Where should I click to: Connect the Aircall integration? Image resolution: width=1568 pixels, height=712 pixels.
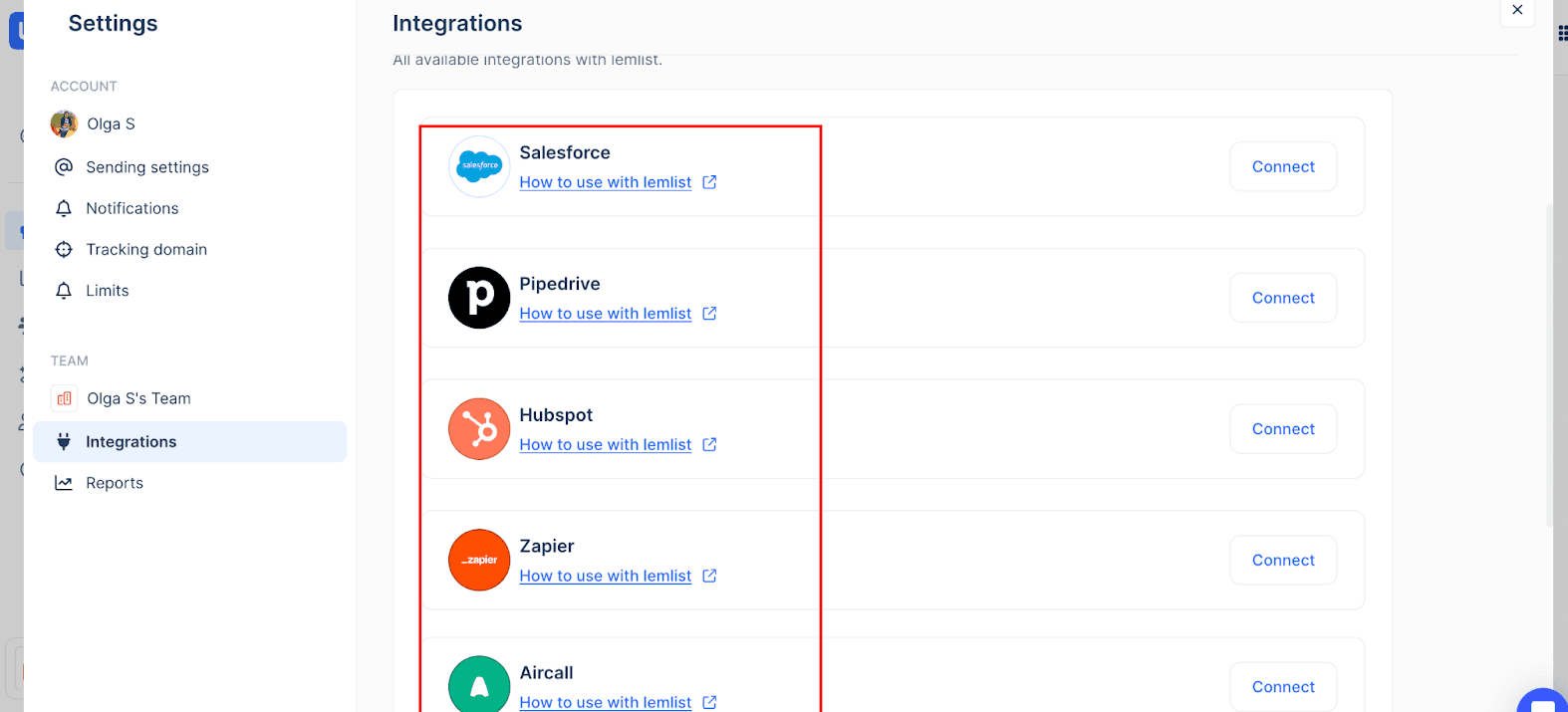[x=1283, y=687]
